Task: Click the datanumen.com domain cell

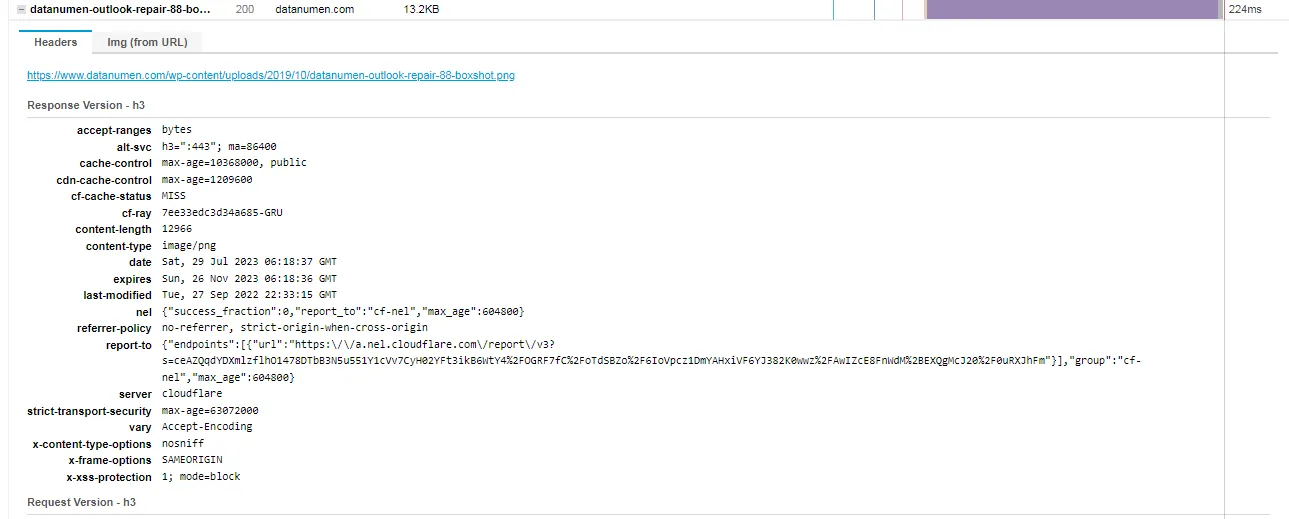Action: pos(314,9)
